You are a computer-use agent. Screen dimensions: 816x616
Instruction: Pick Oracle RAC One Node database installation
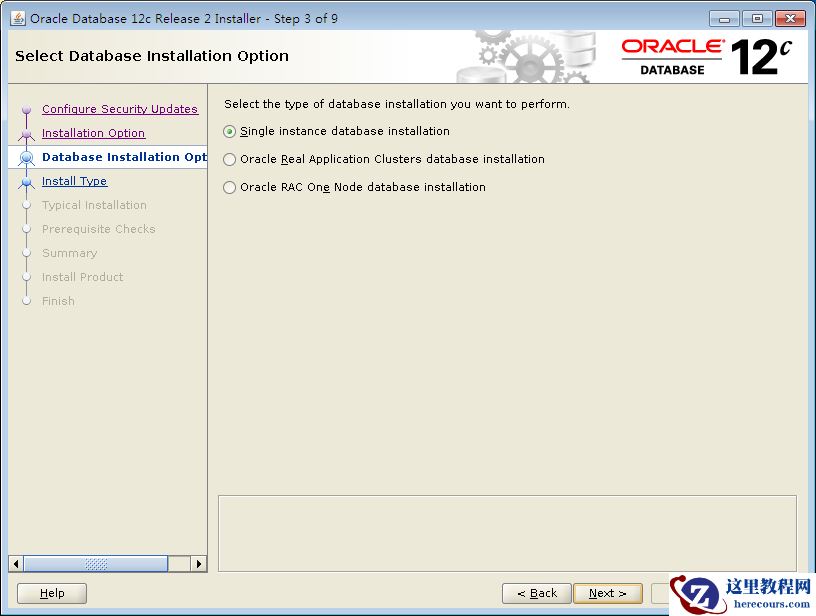[x=230, y=187]
